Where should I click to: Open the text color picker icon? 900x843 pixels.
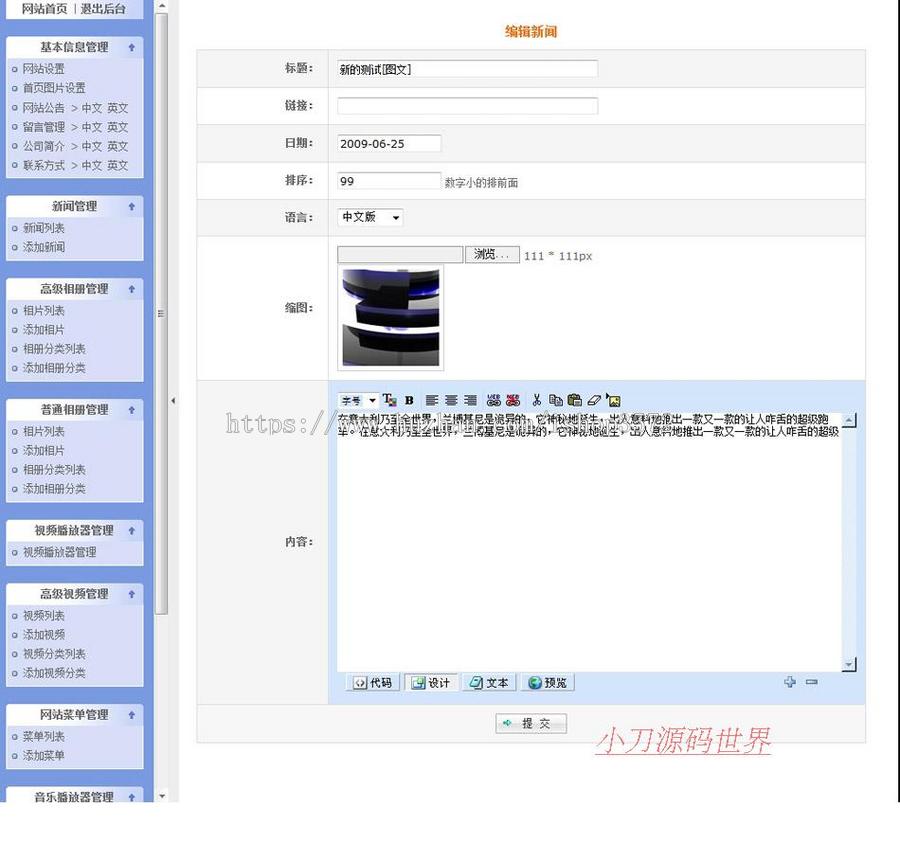(x=390, y=400)
